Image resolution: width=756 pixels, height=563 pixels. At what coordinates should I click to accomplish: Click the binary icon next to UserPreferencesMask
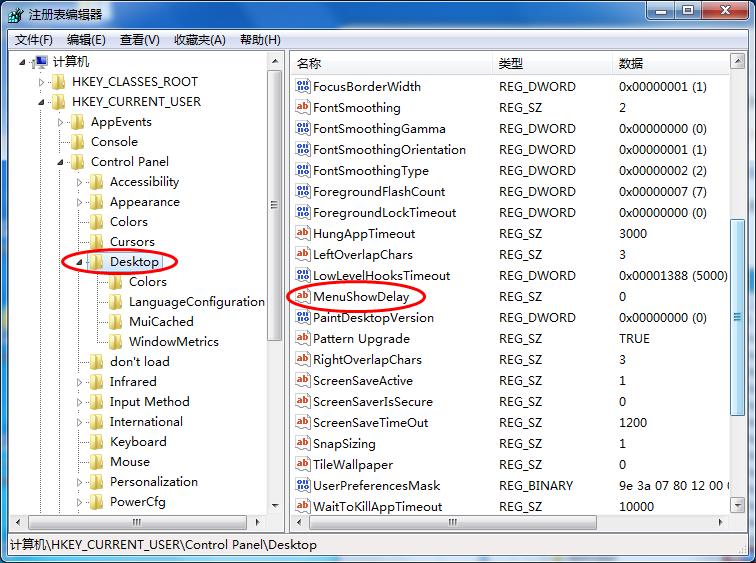304,486
